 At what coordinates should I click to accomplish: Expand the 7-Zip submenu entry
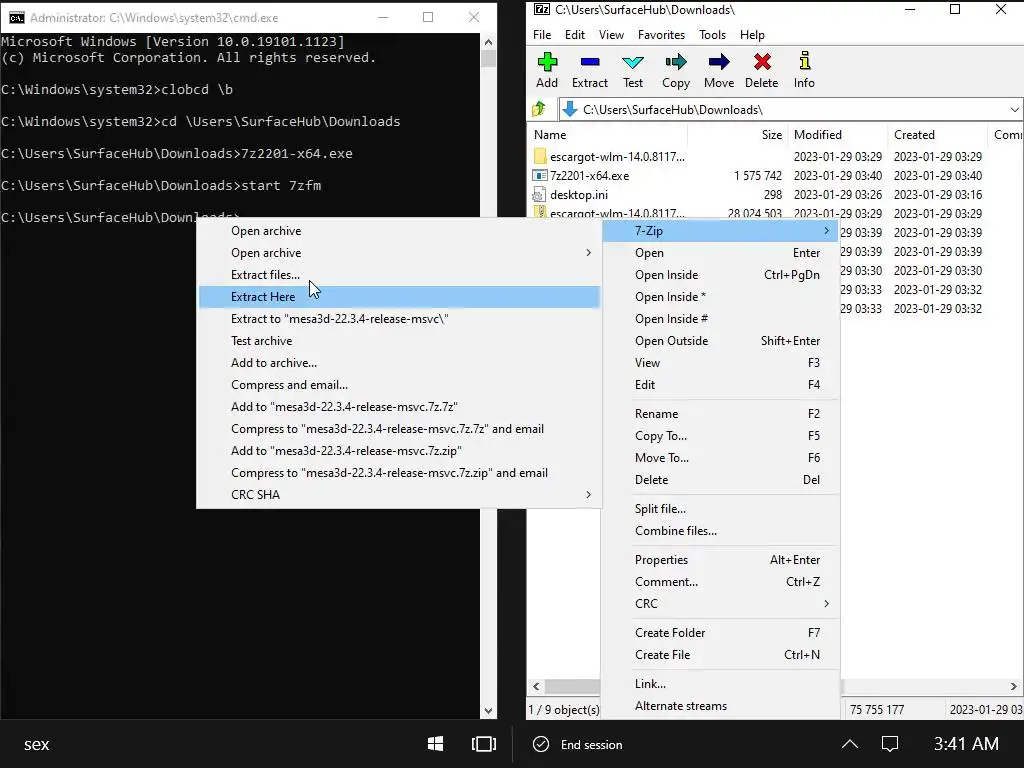tap(720, 231)
